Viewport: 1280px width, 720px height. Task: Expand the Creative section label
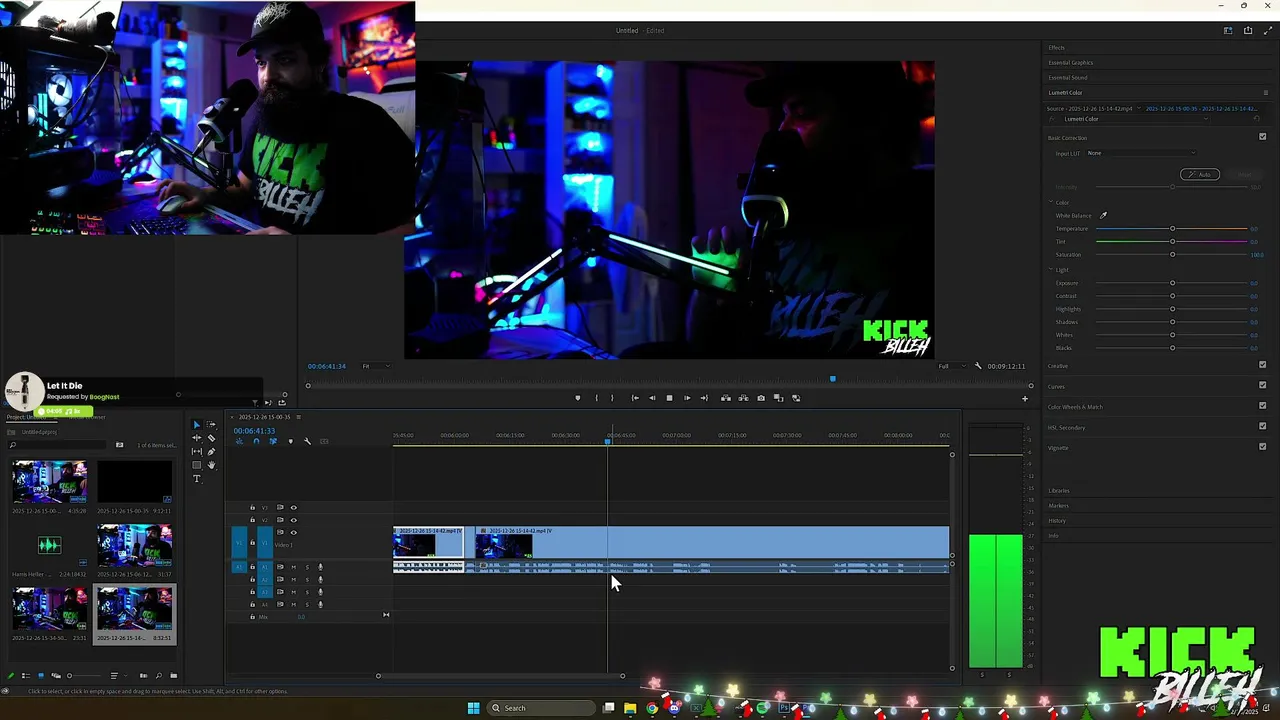(x=1057, y=366)
